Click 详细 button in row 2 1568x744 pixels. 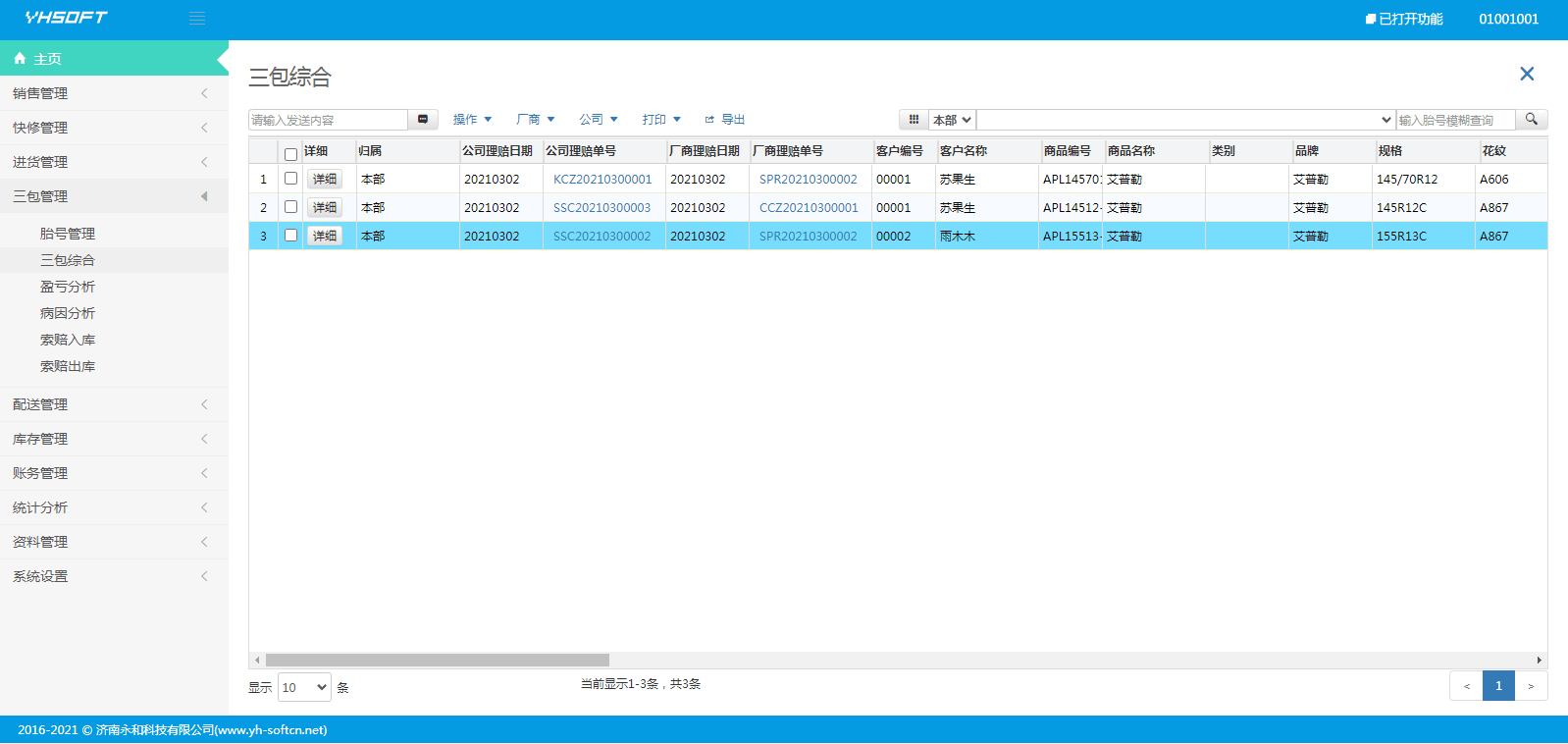[325, 207]
